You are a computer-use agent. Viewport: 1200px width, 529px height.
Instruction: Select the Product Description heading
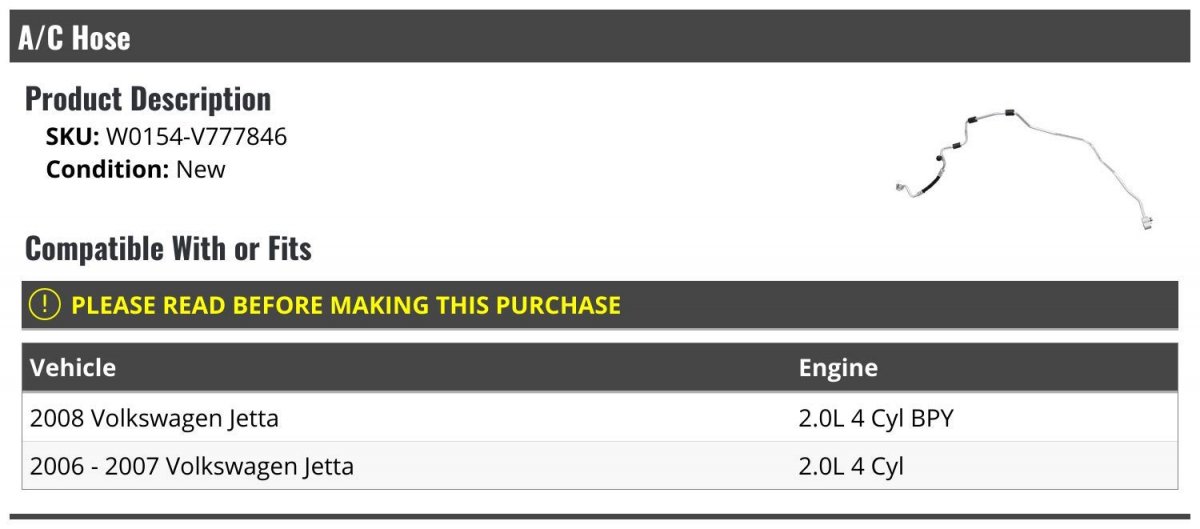coord(148,99)
